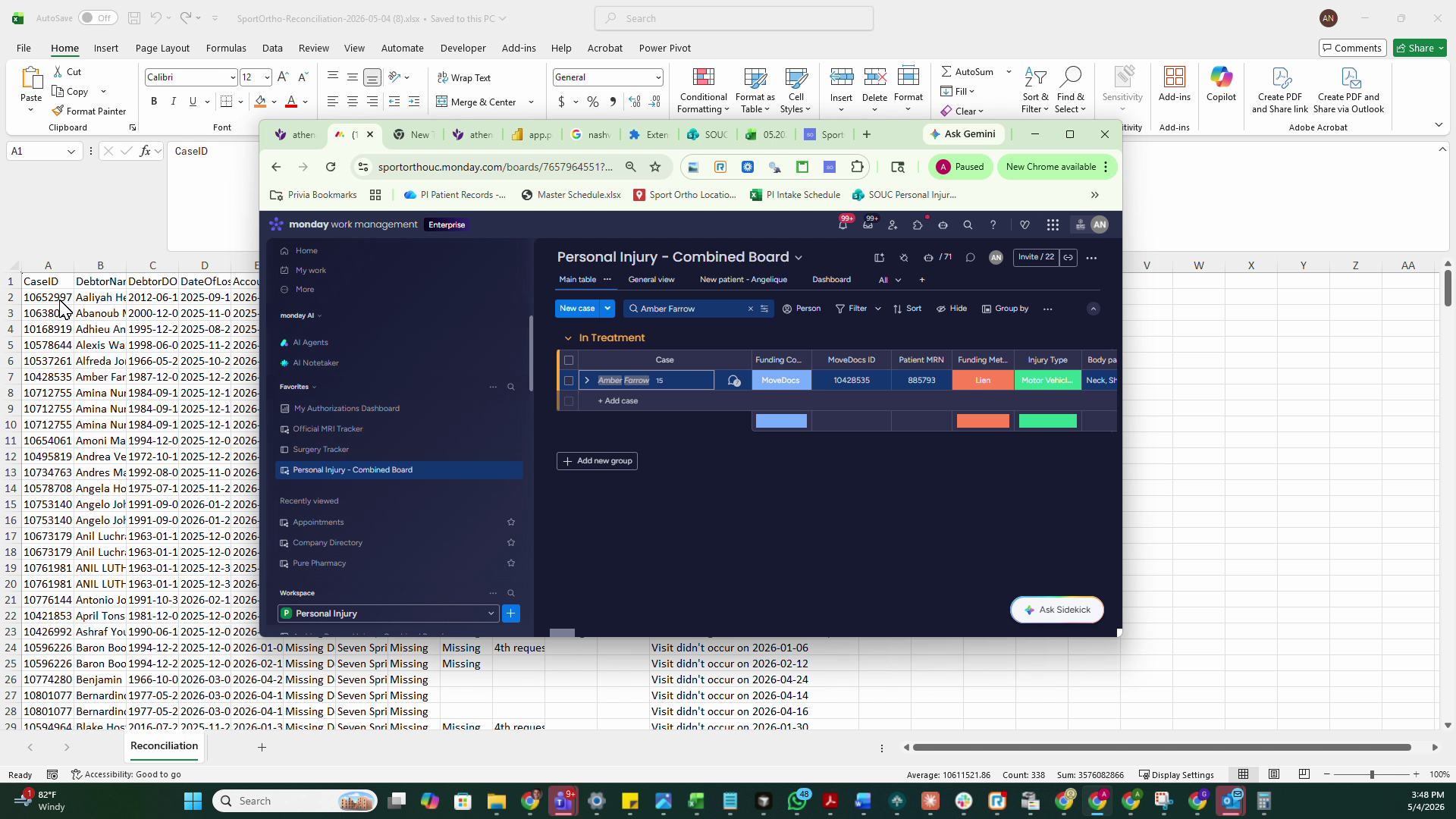Expand the Amber Farrow case row
1456x819 pixels.
click(x=587, y=381)
